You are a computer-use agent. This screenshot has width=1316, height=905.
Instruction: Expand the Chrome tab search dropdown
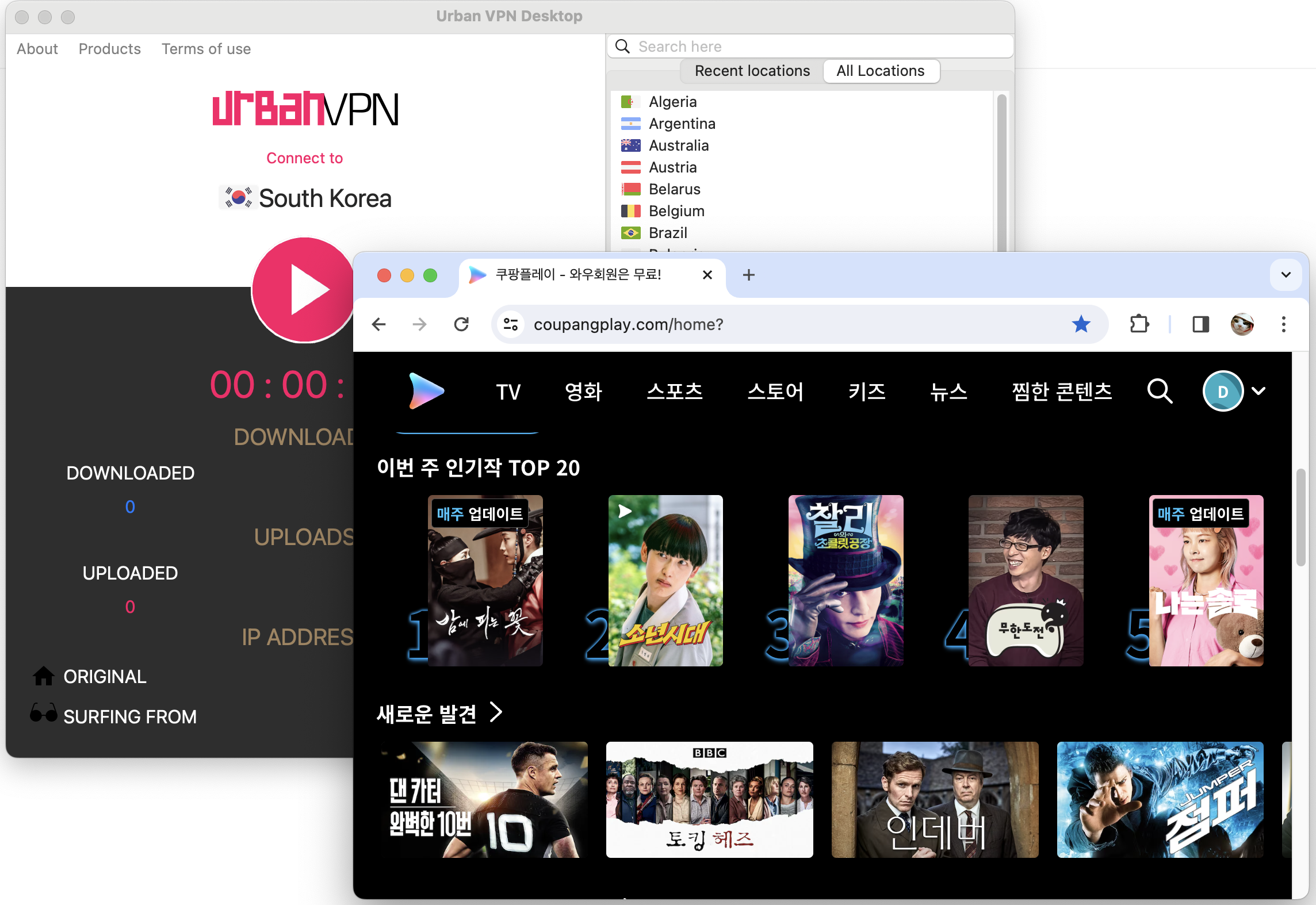(x=1286, y=275)
